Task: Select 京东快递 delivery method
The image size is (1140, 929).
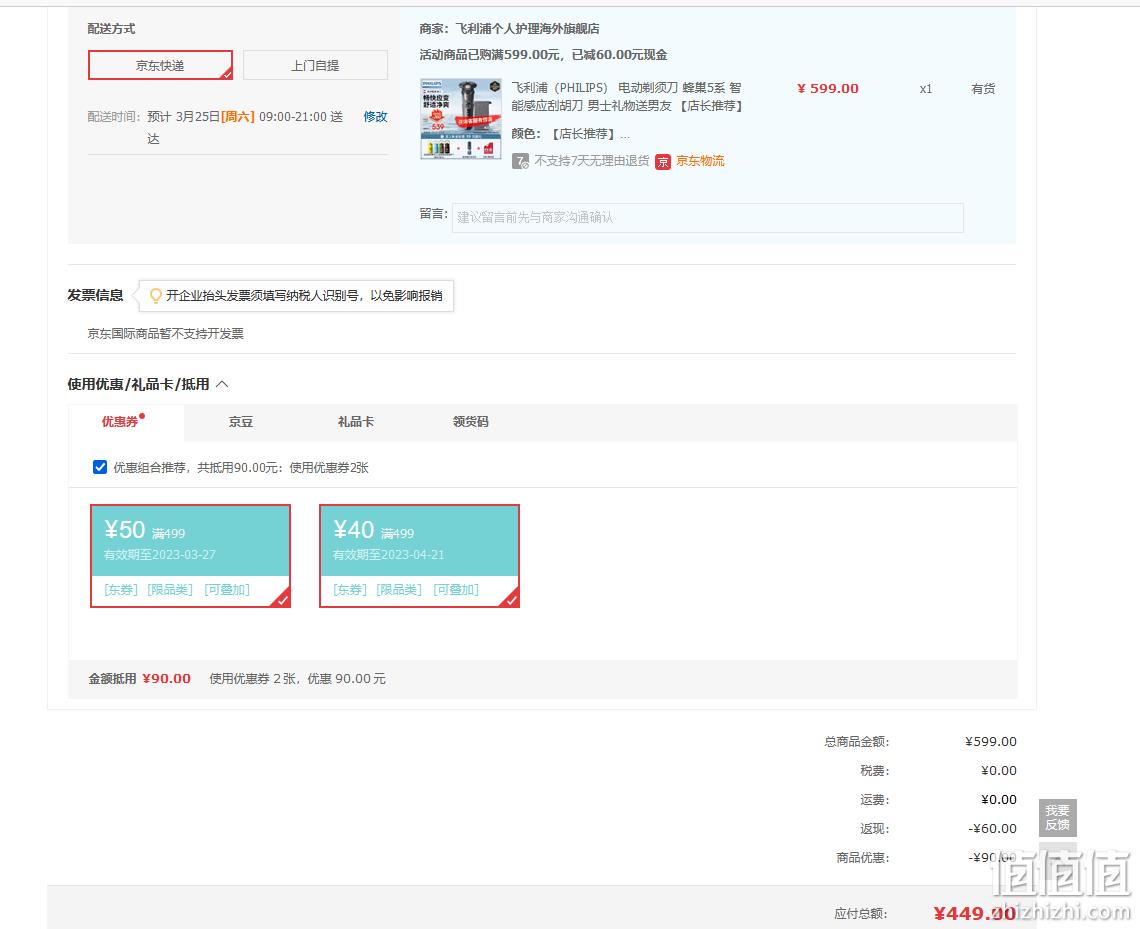Action: (160, 65)
